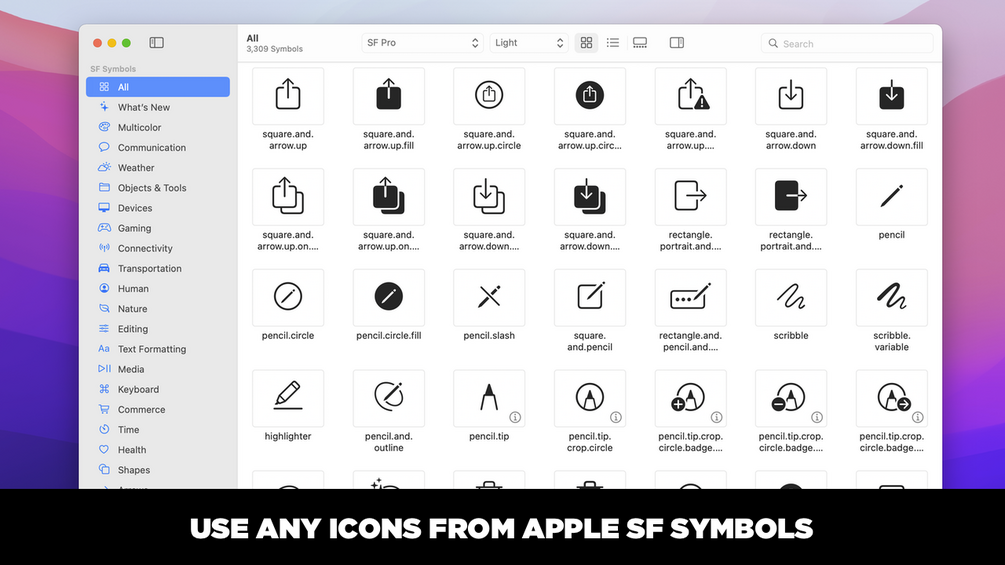Image resolution: width=1005 pixels, height=565 pixels.
Task: Select the filled rectangle.portrait.and arrow symbol
Action: coord(791,197)
